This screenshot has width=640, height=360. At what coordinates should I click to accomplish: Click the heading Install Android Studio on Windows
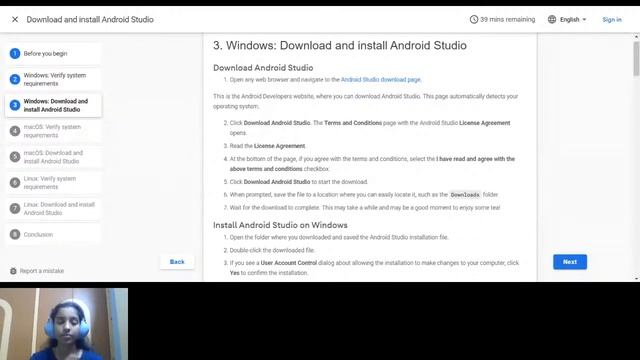(280, 225)
